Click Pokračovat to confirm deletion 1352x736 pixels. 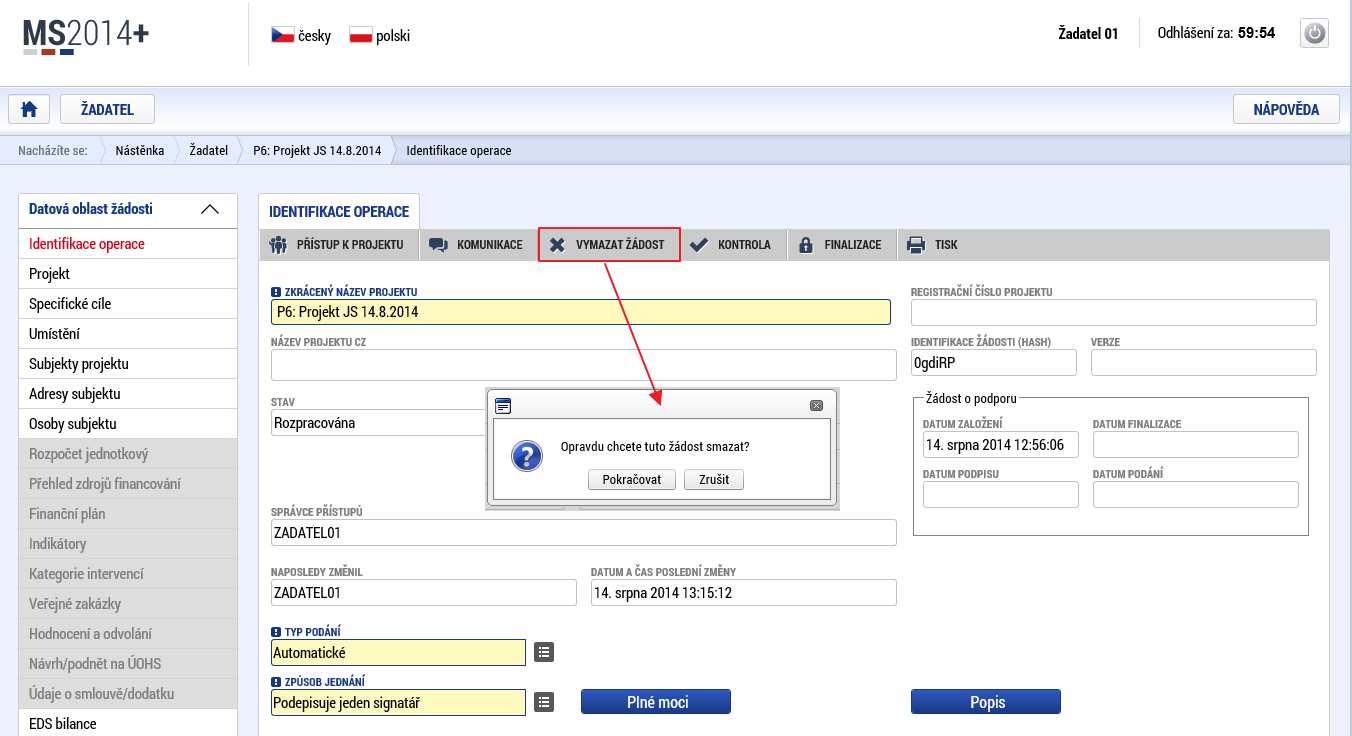tap(632, 480)
